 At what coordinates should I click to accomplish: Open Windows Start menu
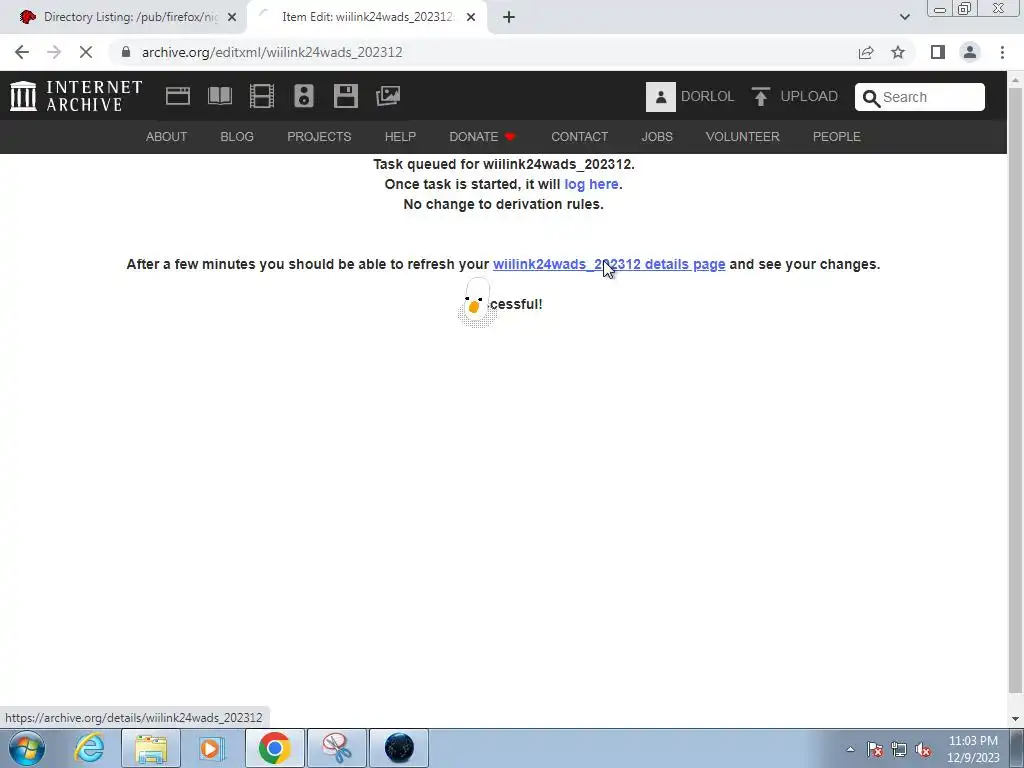[27, 748]
